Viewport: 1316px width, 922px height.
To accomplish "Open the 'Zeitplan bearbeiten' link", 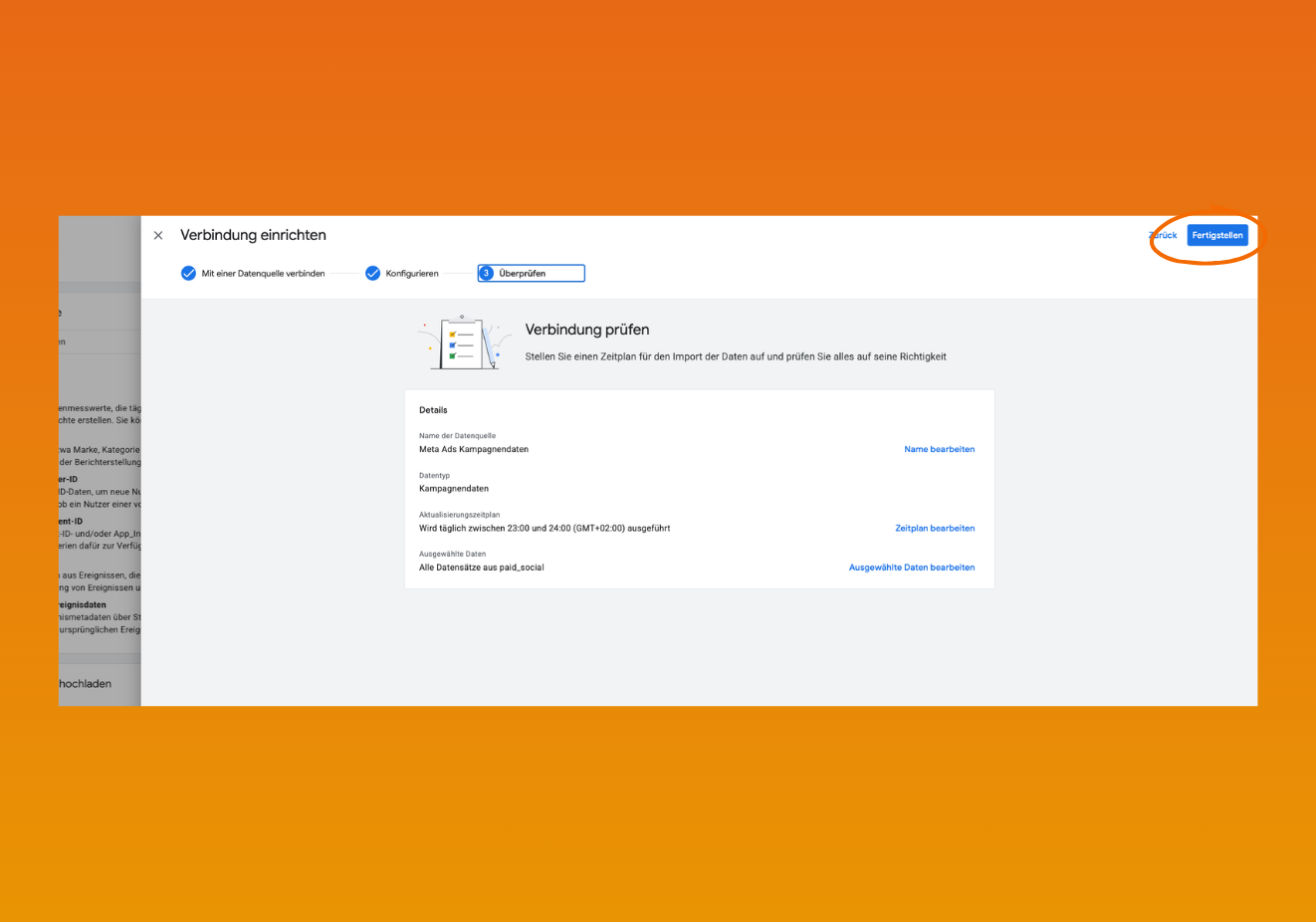I will click(935, 528).
